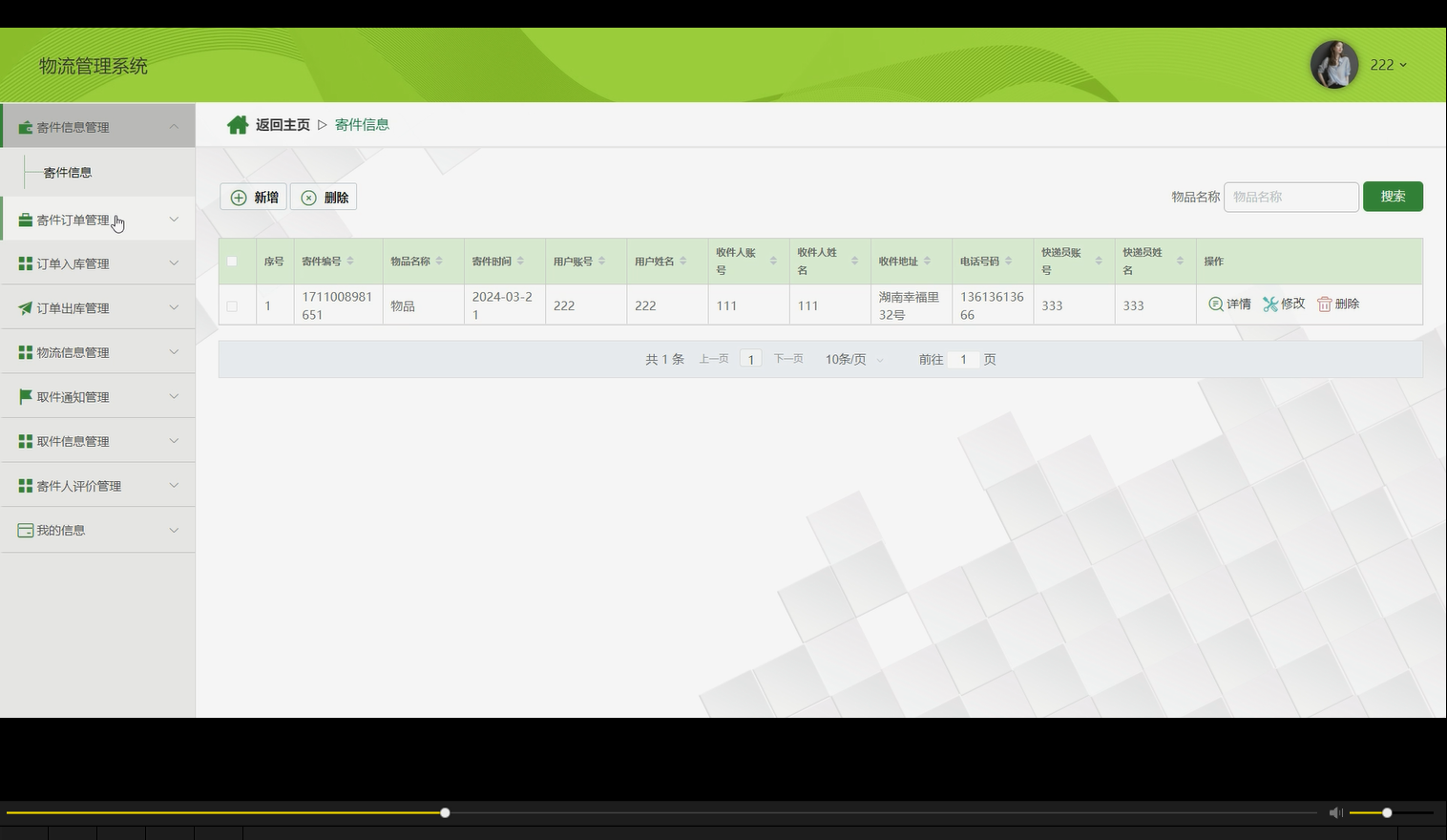Open the 10条/页 page size dropdown
This screenshot has width=1447, height=840.
[854, 360]
